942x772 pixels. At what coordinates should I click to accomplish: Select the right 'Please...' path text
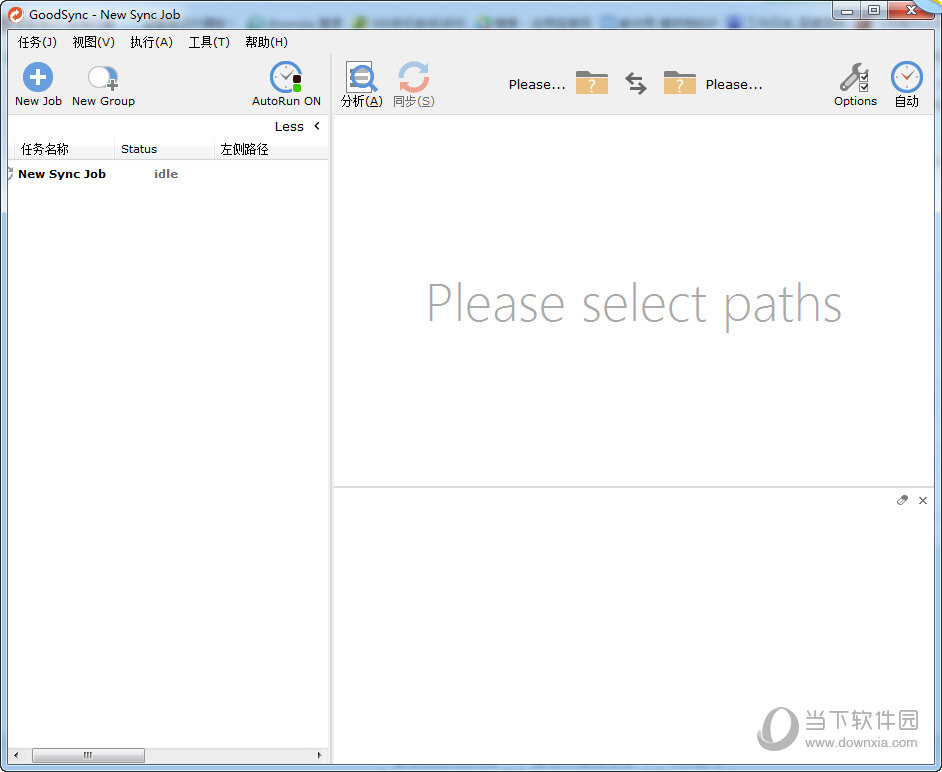tap(734, 85)
